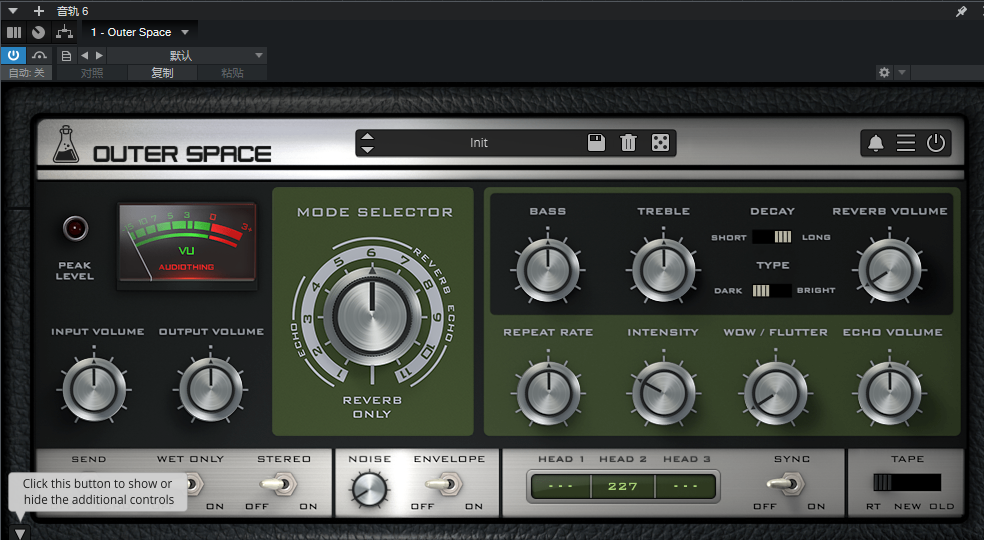Open the routing icon next to the plugin name
This screenshot has width=984, height=540.
point(64,32)
